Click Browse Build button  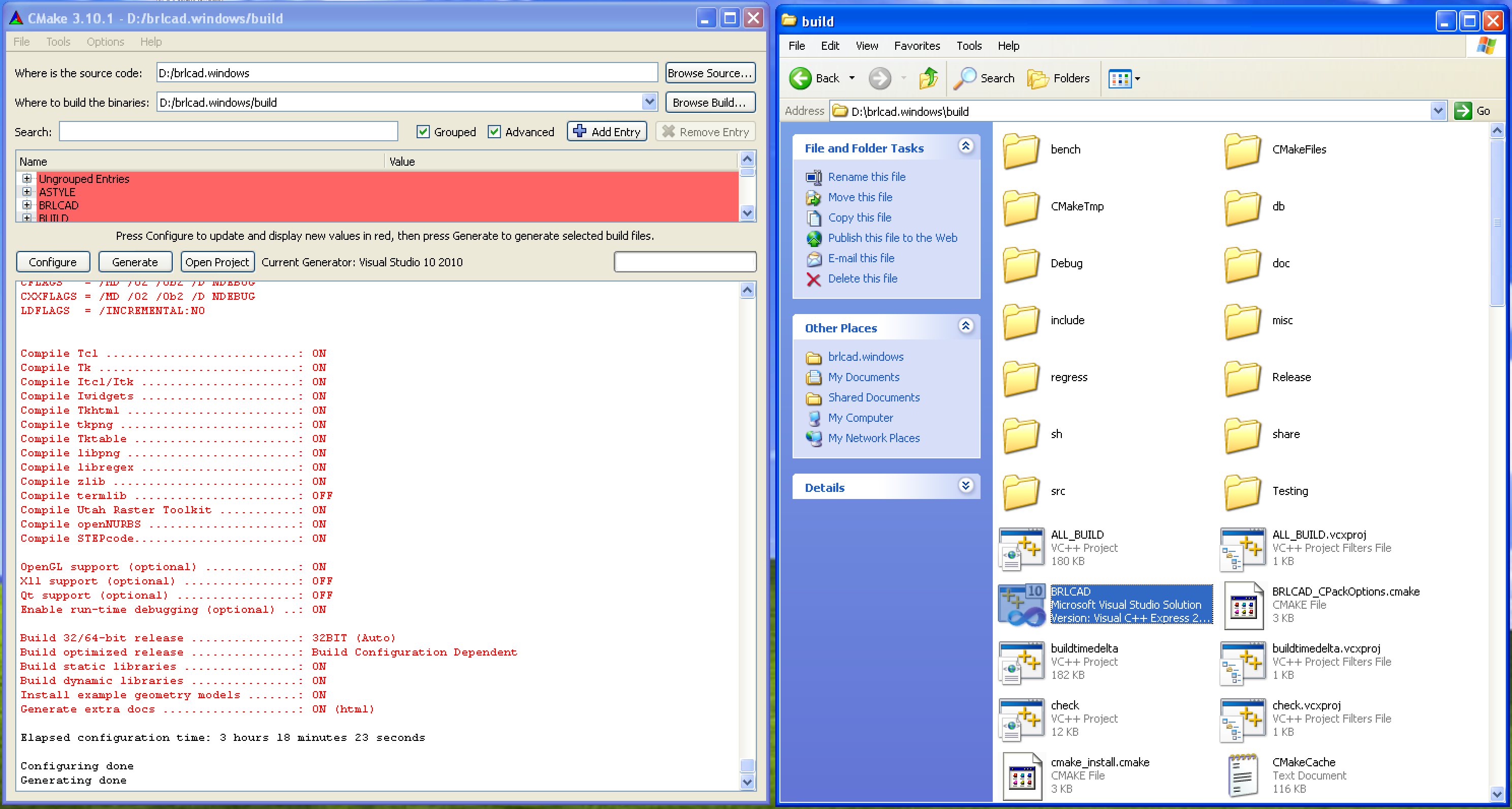710,102
